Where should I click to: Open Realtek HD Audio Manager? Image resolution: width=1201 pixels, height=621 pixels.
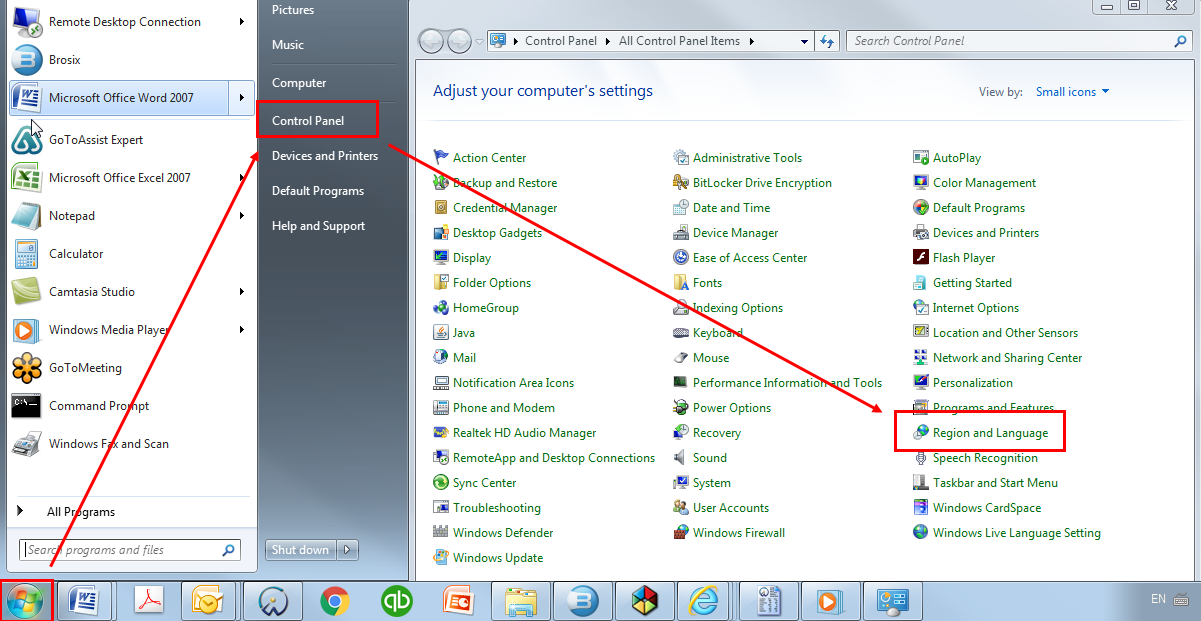515,433
